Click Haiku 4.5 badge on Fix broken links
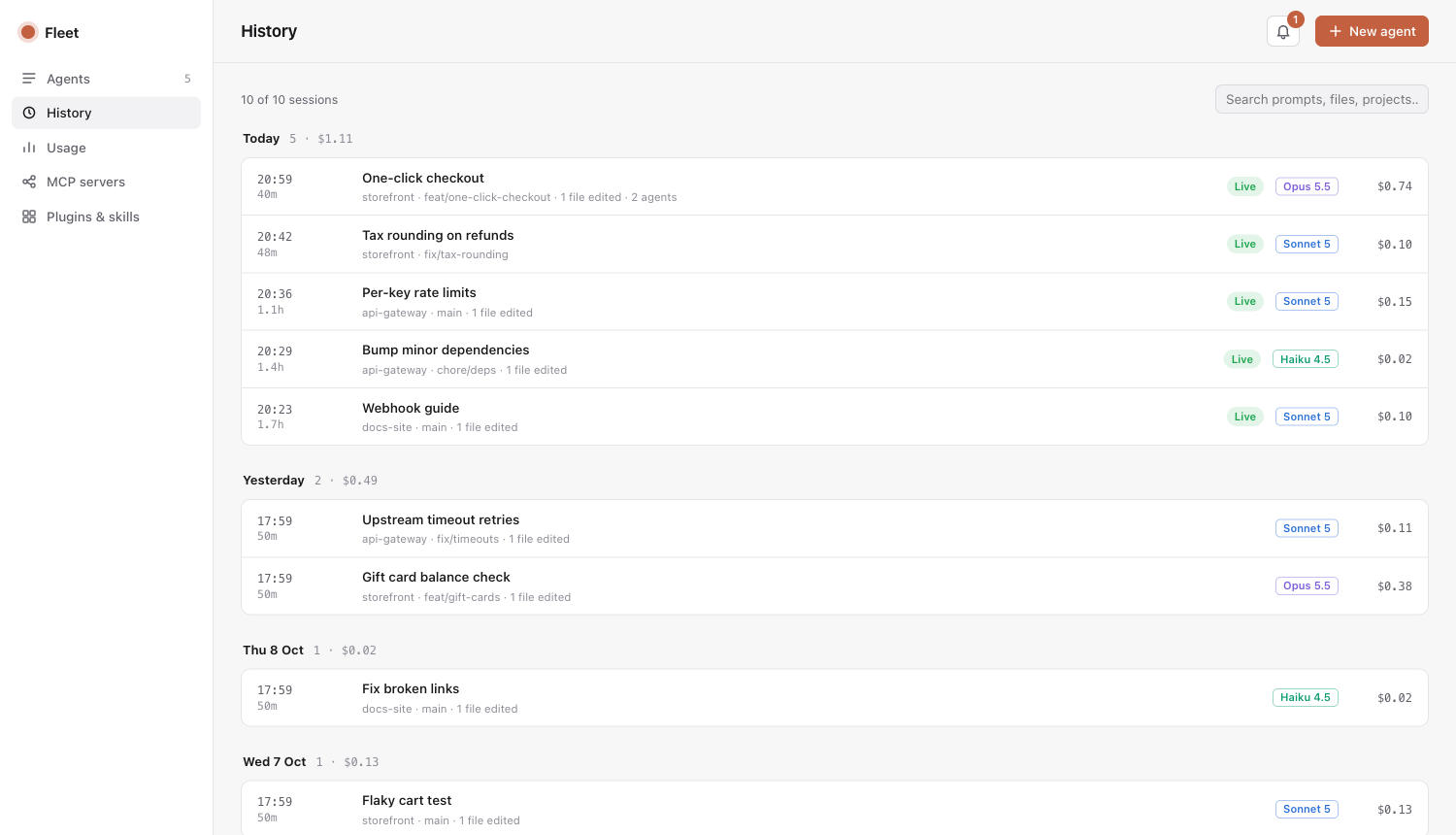The image size is (1456, 835). coord(1306,697)
